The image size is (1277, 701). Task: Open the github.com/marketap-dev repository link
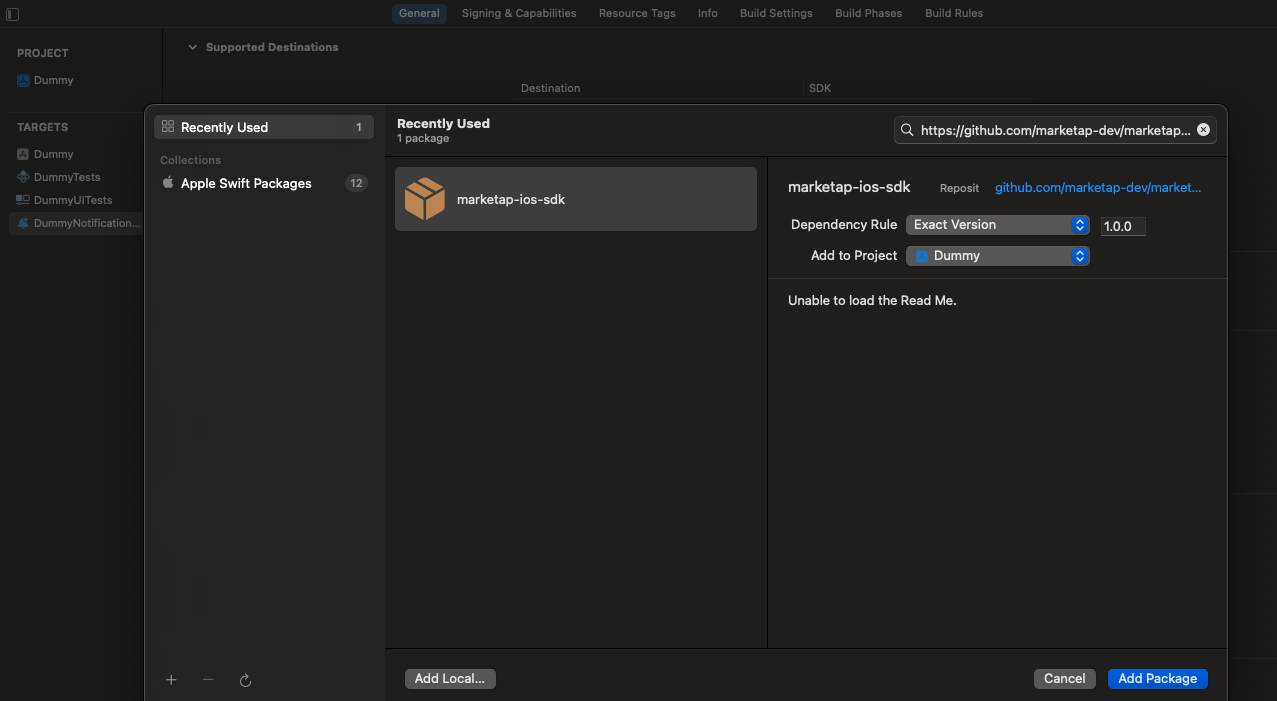coord(1097,188)
